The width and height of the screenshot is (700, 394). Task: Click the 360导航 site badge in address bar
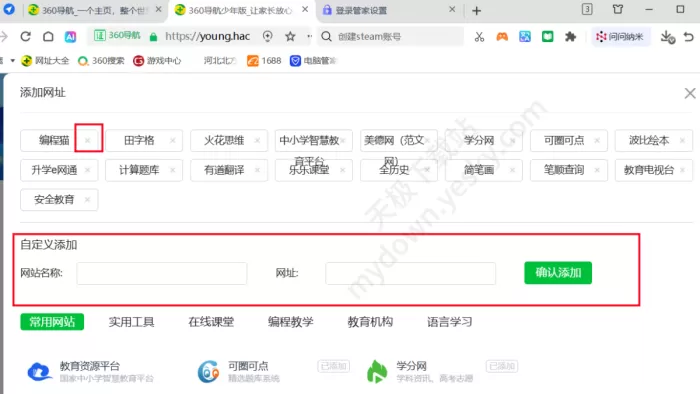[118, 36]
